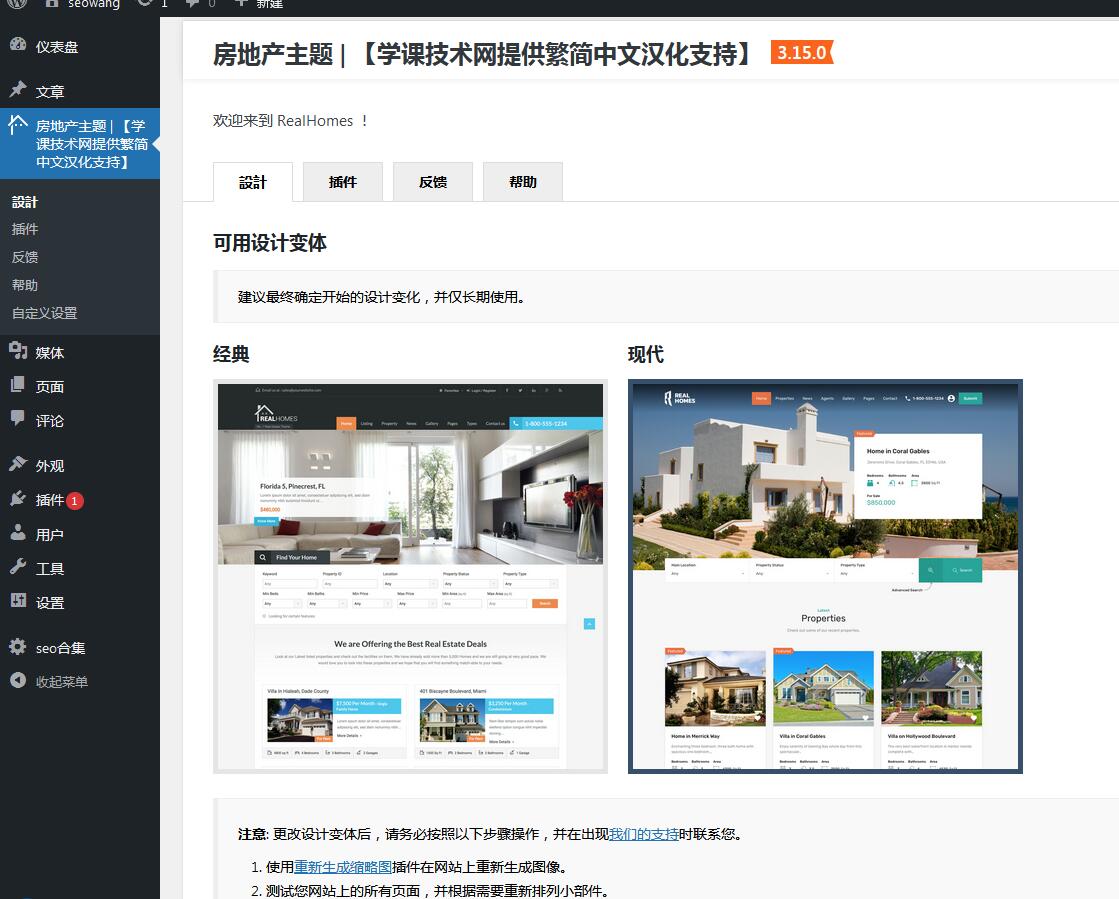Click the 媒体 media icon
This screenshot has height=899, width=1119.
[18, 351]
